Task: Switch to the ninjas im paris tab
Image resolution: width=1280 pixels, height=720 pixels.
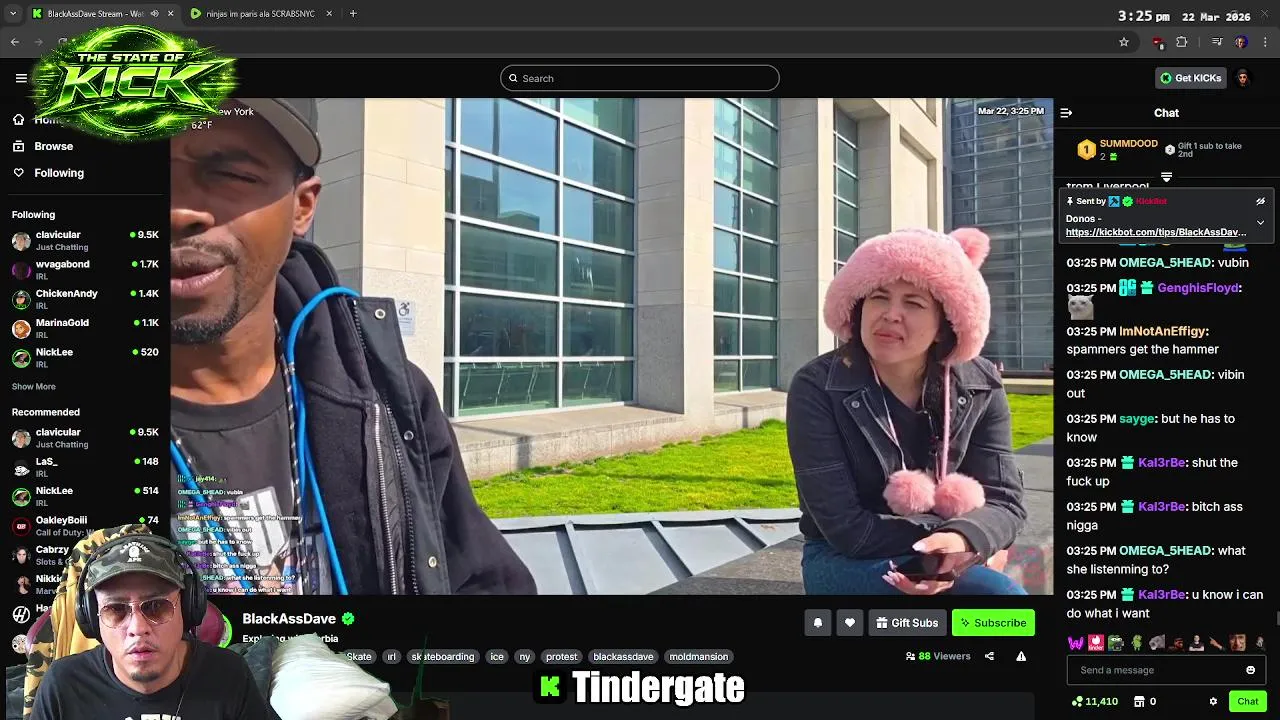Action: pyautogui.click(x=260, y=14)
